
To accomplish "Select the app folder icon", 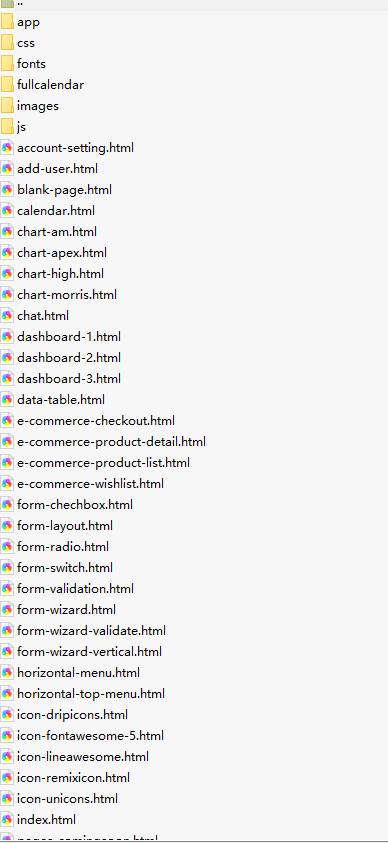I will [x=7, y=22].
